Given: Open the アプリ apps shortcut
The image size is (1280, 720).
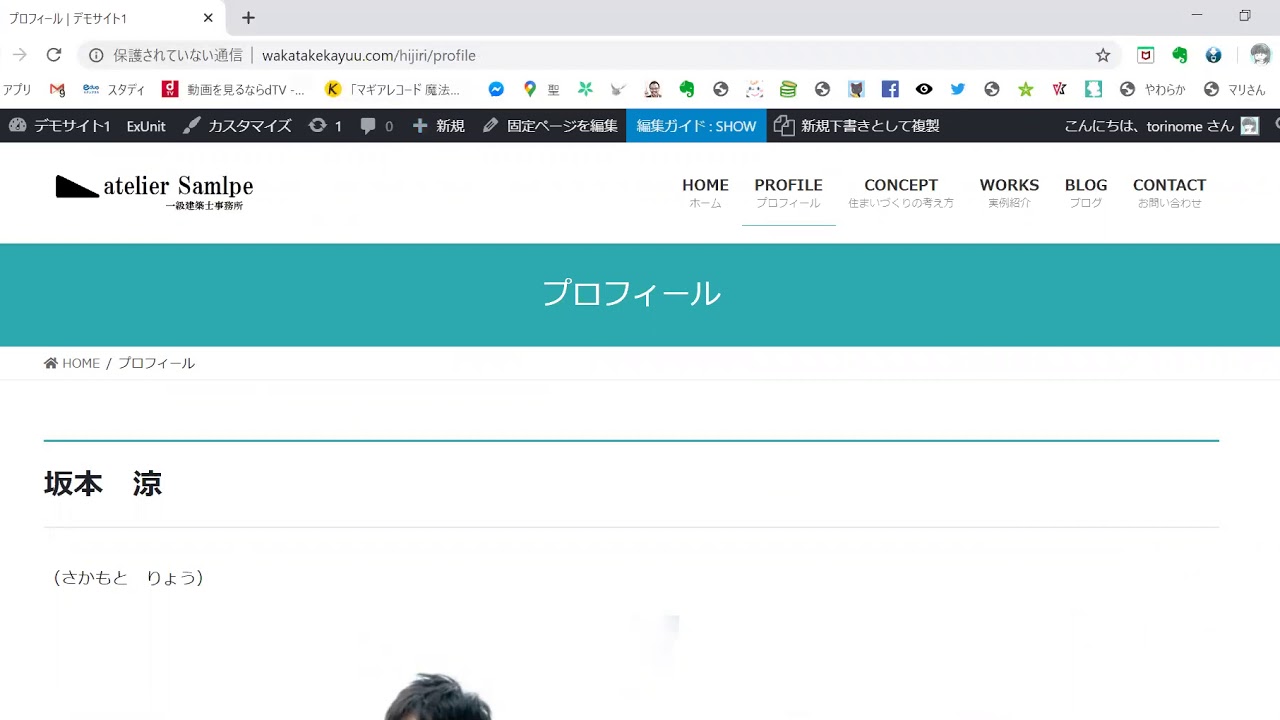Looking at the screenshot, I should tap(17, 89).
